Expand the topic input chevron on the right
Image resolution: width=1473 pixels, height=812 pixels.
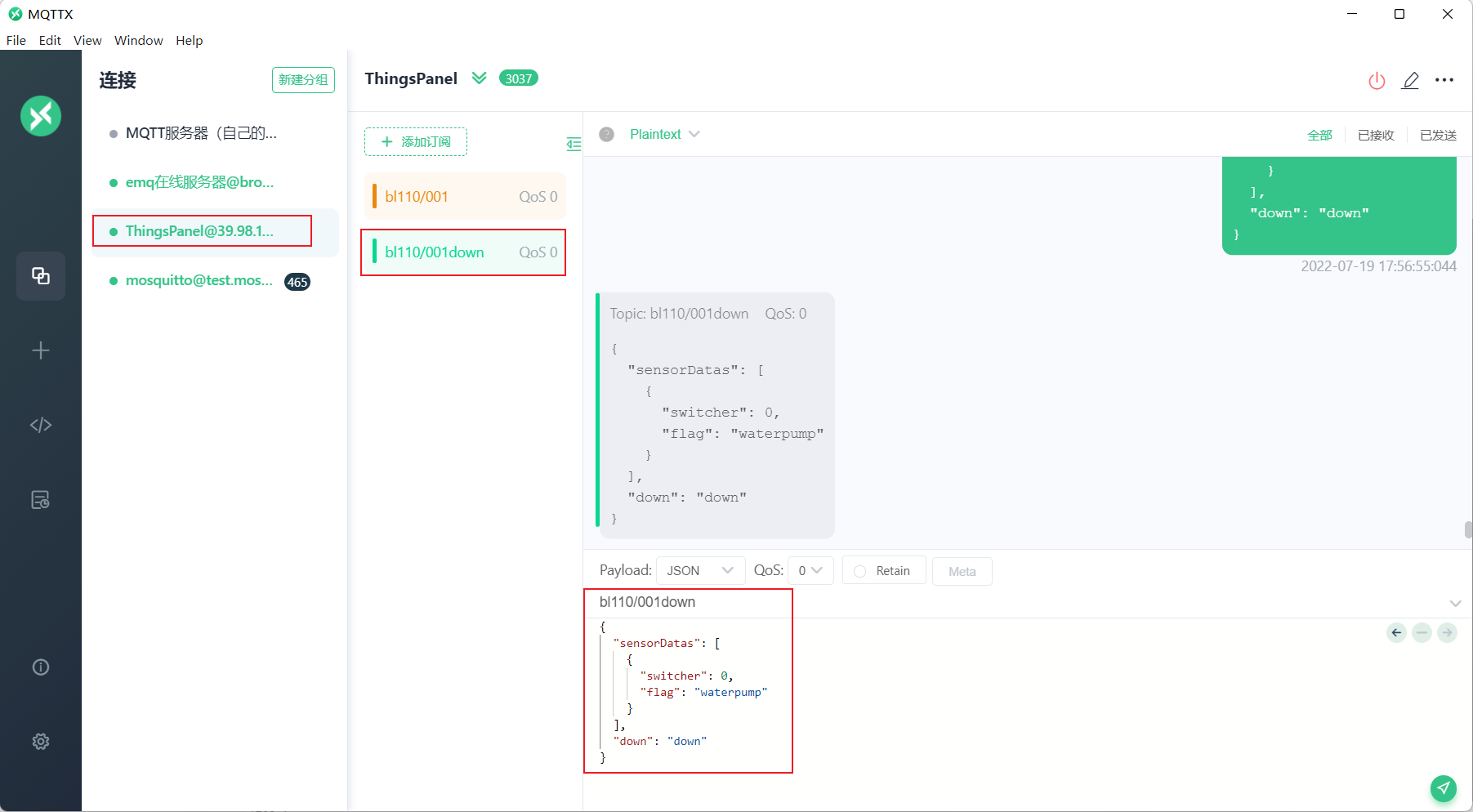coord(1455,603)
